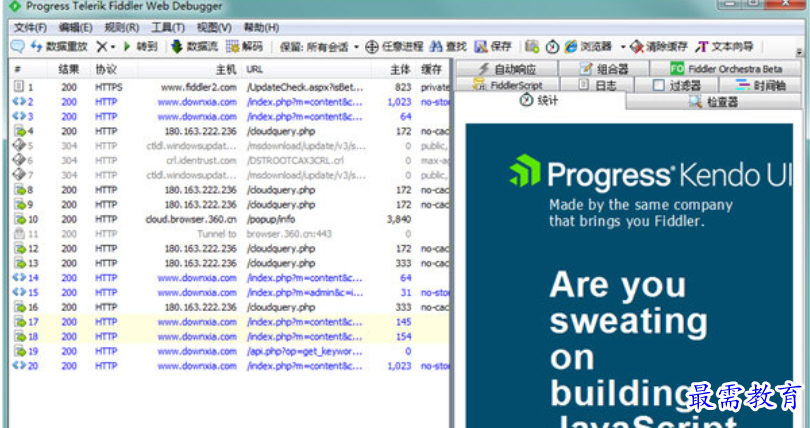Switch to the 组合器 tab
Viewport: 810px width, 428px height.
pyautogui.click(x=604, y=69)
